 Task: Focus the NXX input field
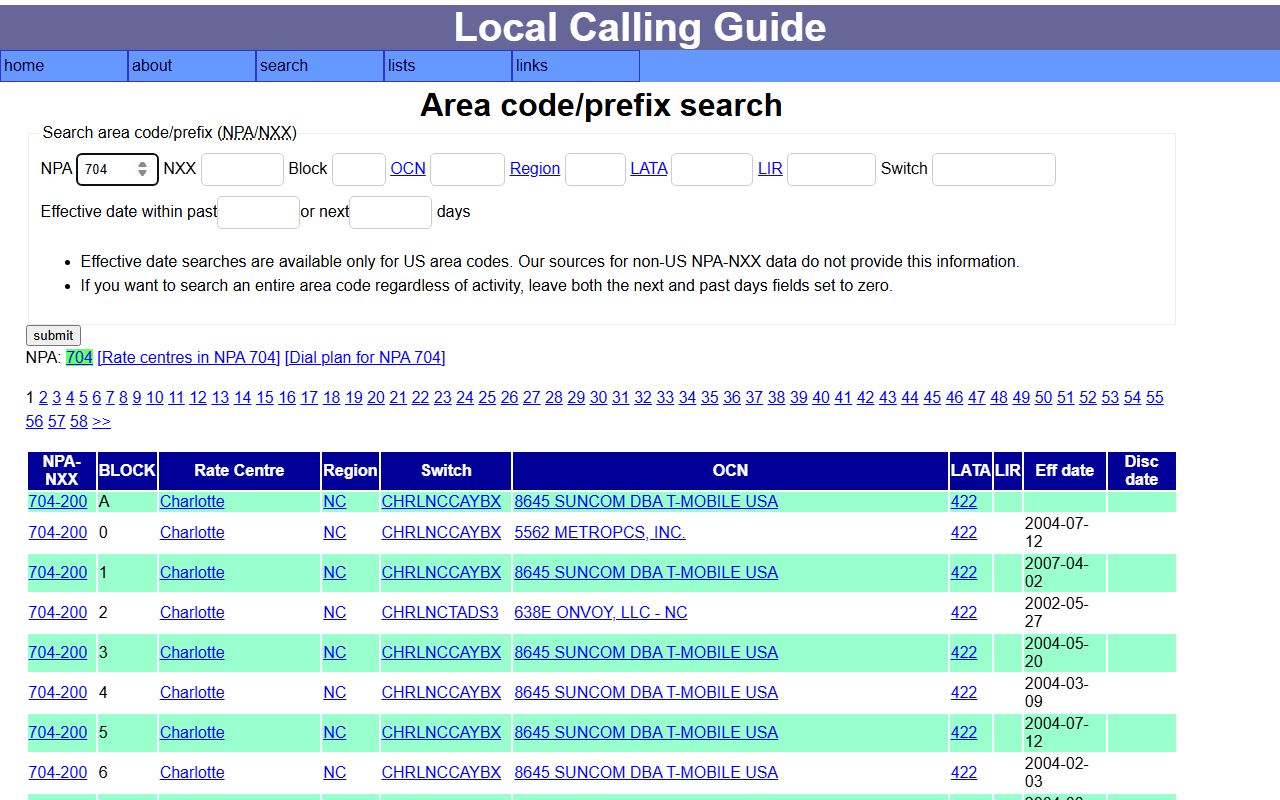click(242, 169)
